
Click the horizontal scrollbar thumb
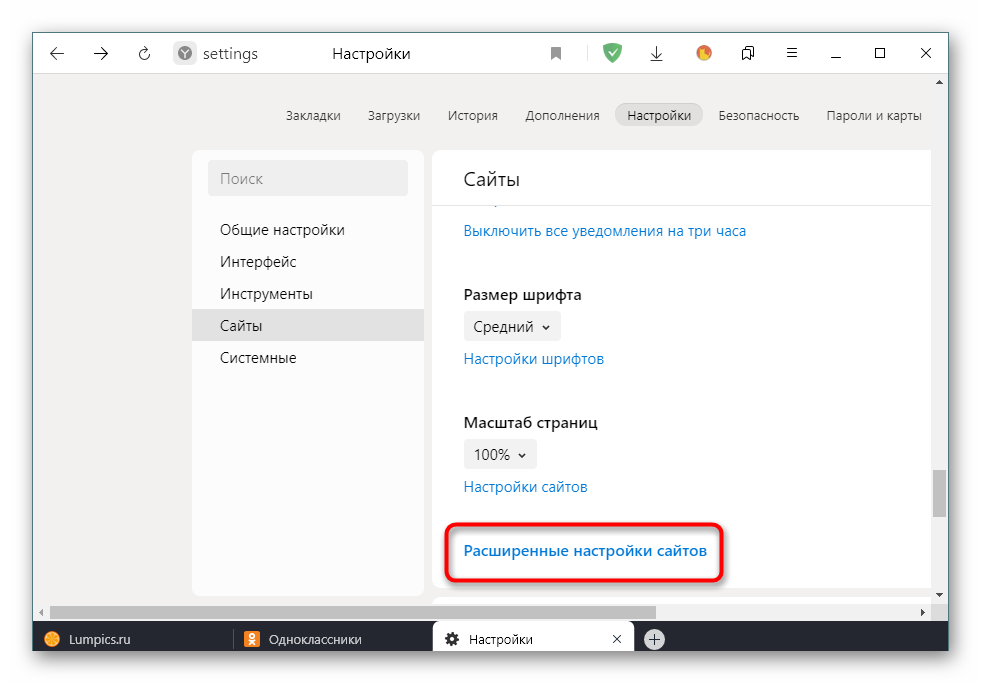[x=352, y=611]
